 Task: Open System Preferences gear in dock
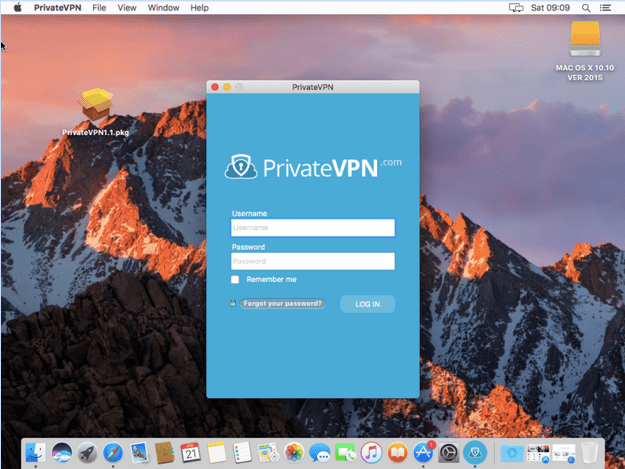tap(449, 453)
